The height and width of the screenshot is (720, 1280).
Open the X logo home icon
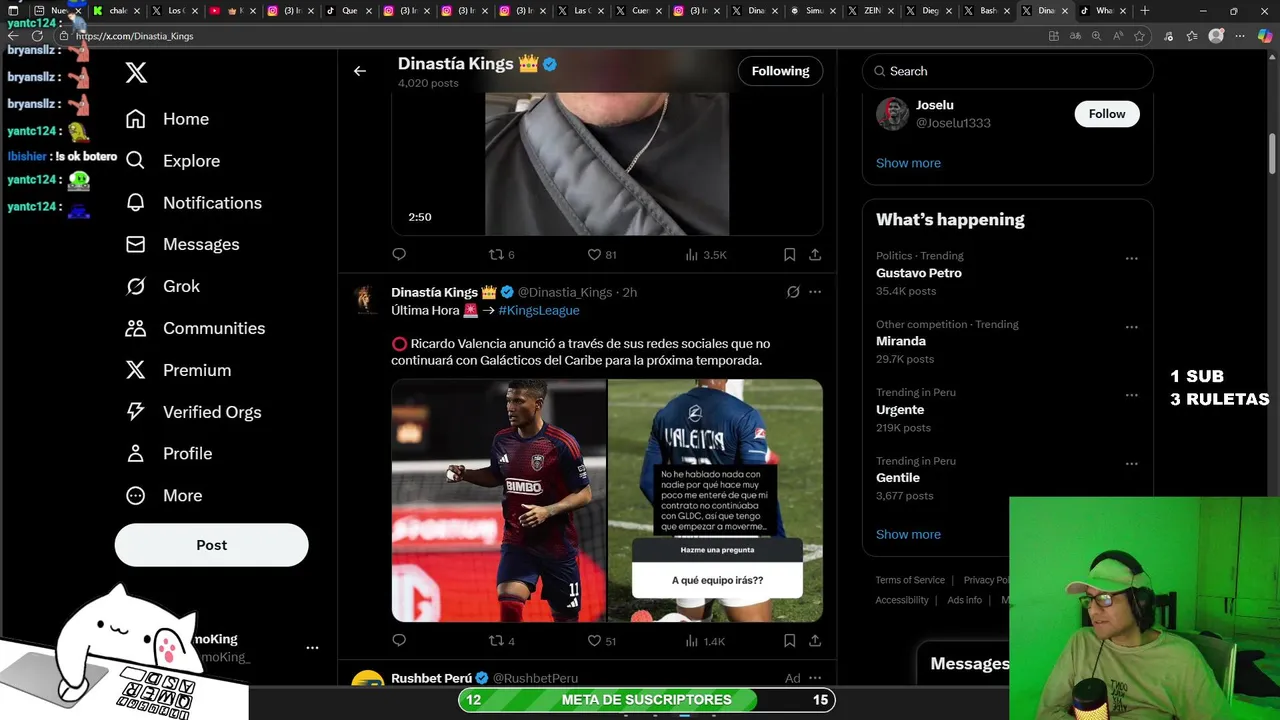pyautogui.click(x=136, y=72)
